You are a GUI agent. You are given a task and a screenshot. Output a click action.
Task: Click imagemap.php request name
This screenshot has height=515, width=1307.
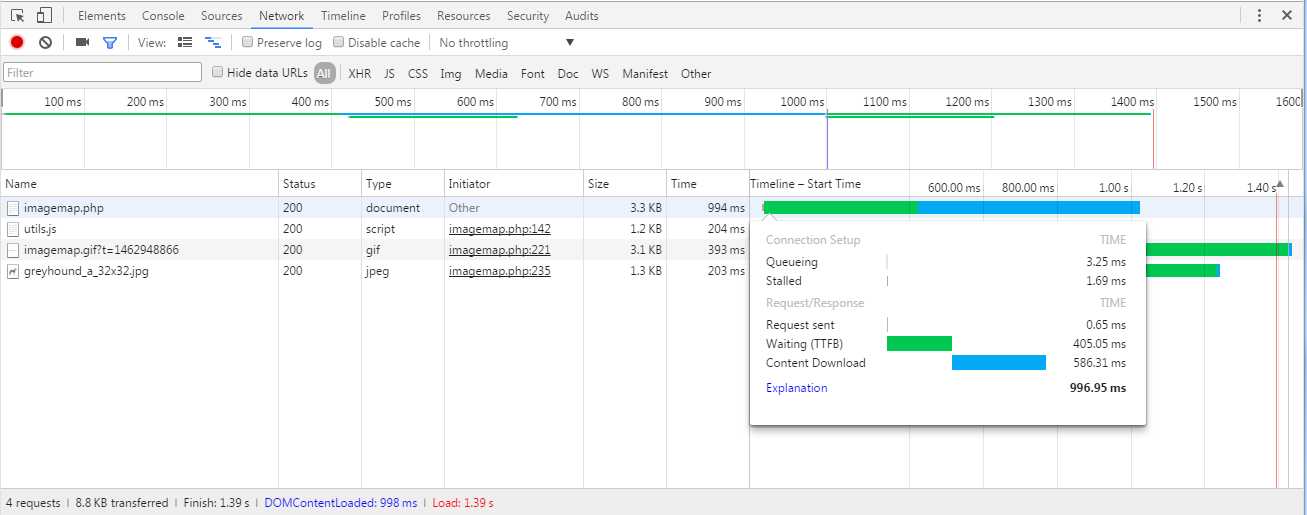click(x=64, y=208)
